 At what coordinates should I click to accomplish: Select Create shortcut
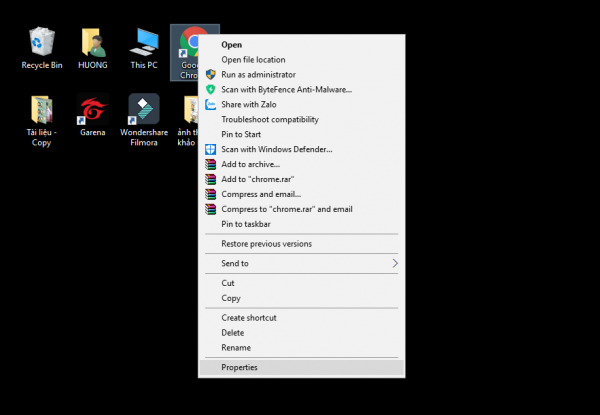coord(302,318)
